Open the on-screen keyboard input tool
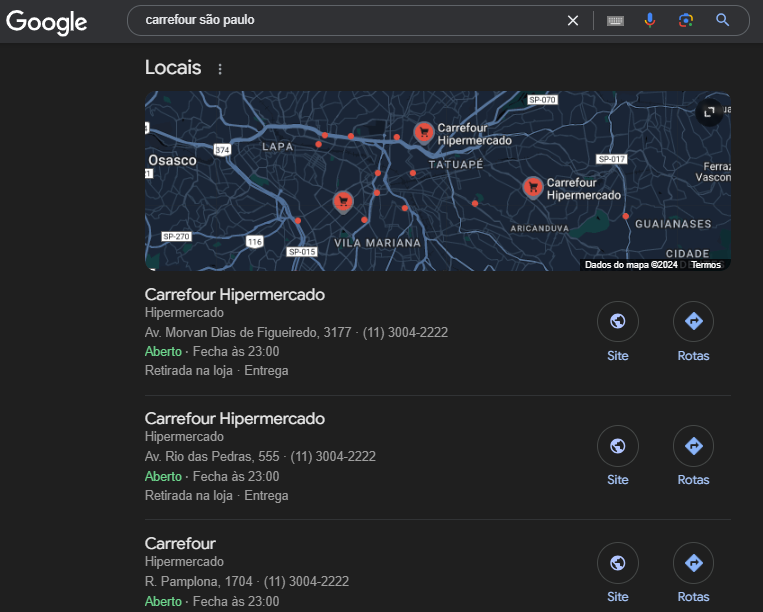Viewport: 763px width, 612px height. point(615,20)
